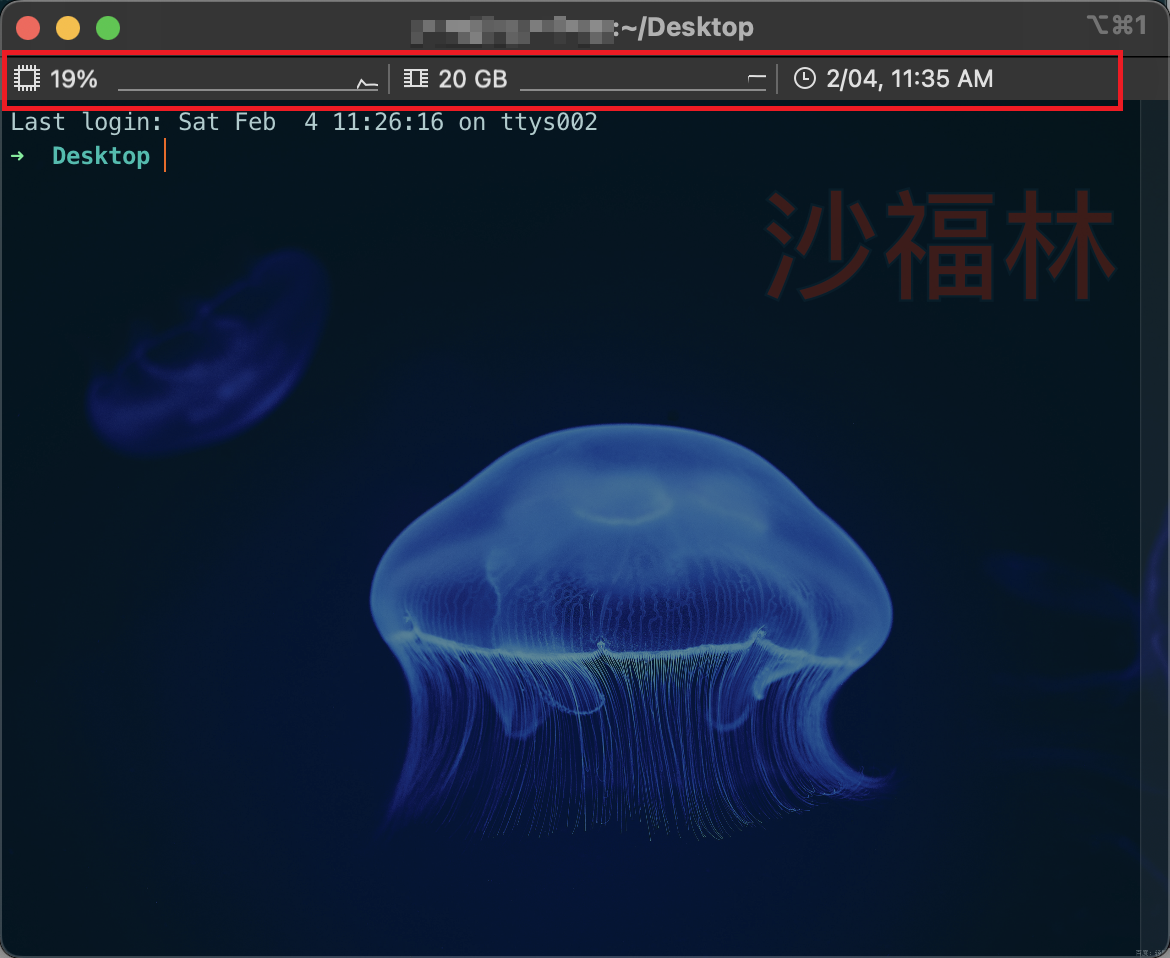Viewport: 1170px width, 958px height.
Task: Click the memory usage sparkline graph
Action: (x=643, y=82)
